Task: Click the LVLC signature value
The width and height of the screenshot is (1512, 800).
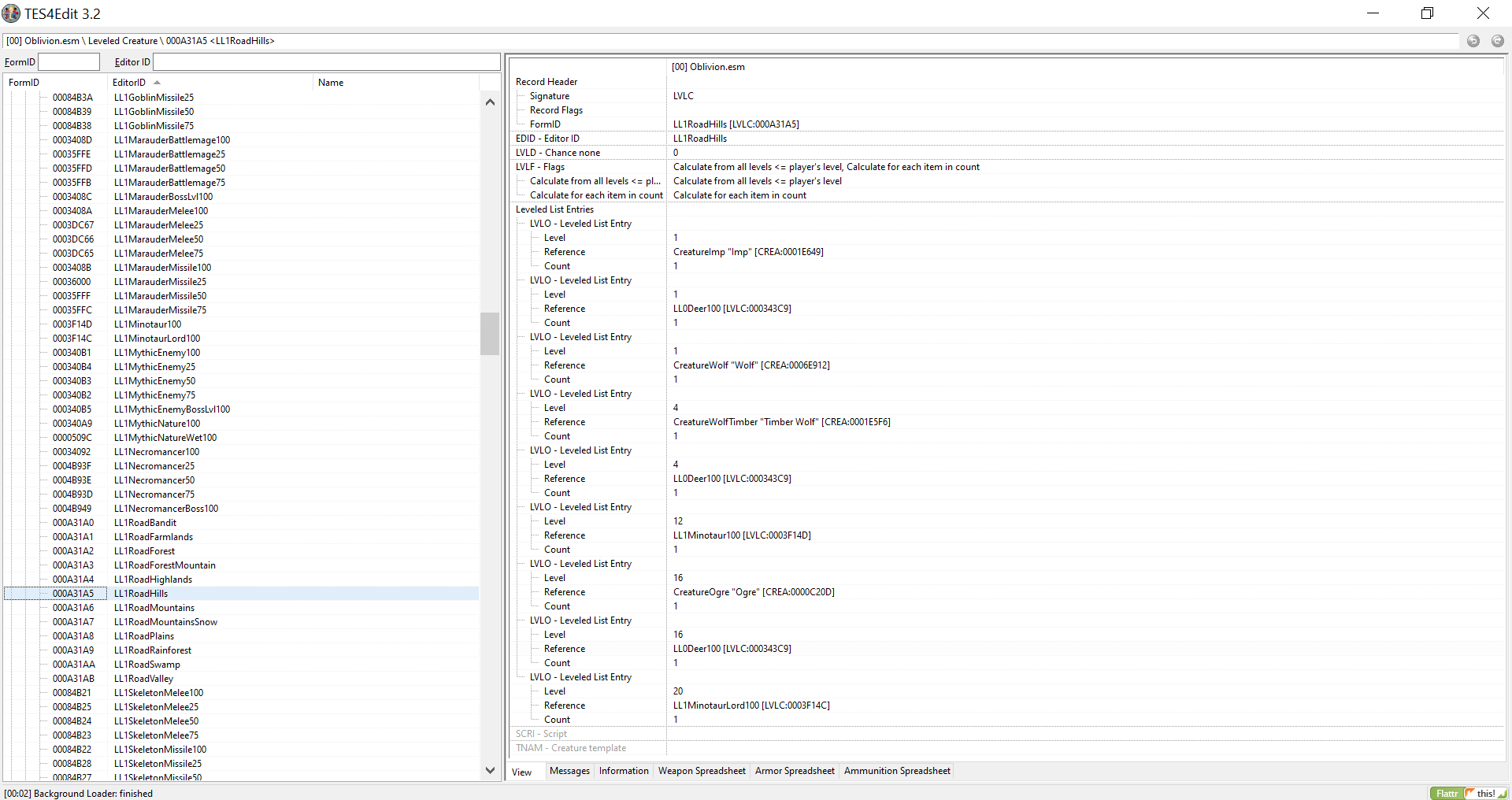Action: [684, 96]
